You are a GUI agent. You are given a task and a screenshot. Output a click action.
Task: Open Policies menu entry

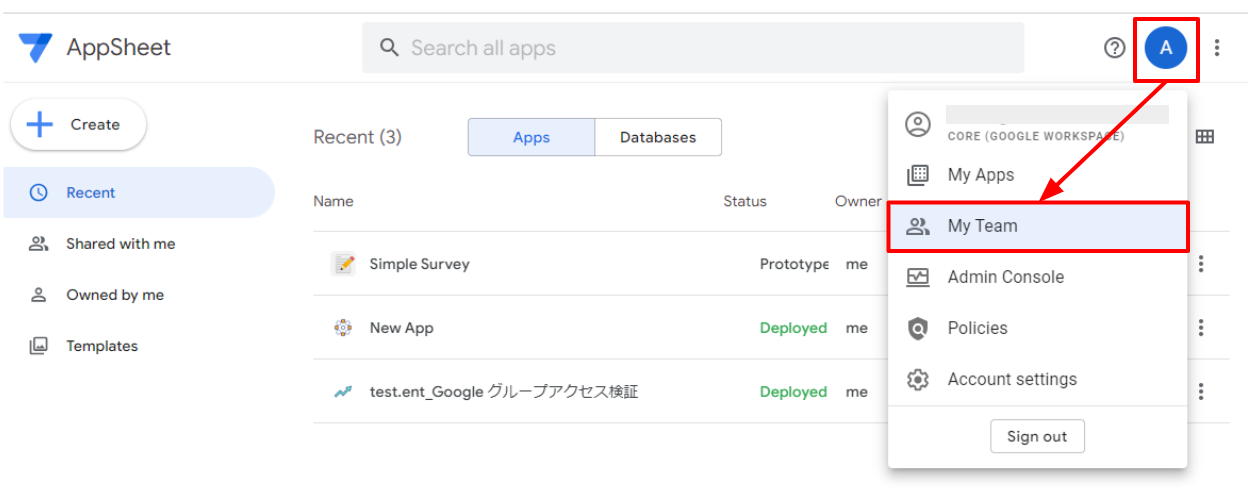[x=1037, y=328]
